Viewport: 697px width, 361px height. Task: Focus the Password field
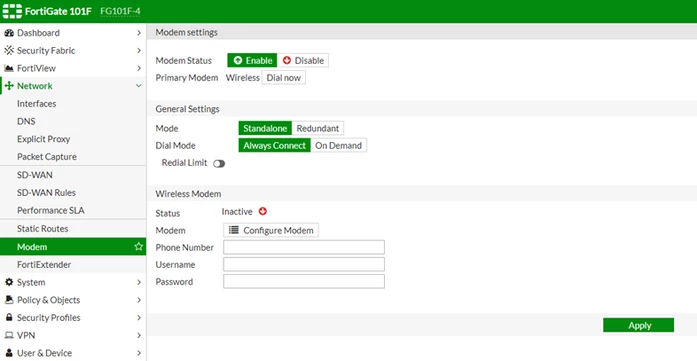304,281
